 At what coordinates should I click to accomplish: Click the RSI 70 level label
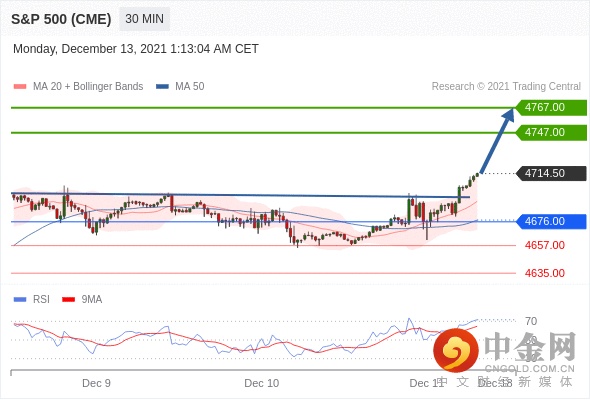[x=531, y=321]
